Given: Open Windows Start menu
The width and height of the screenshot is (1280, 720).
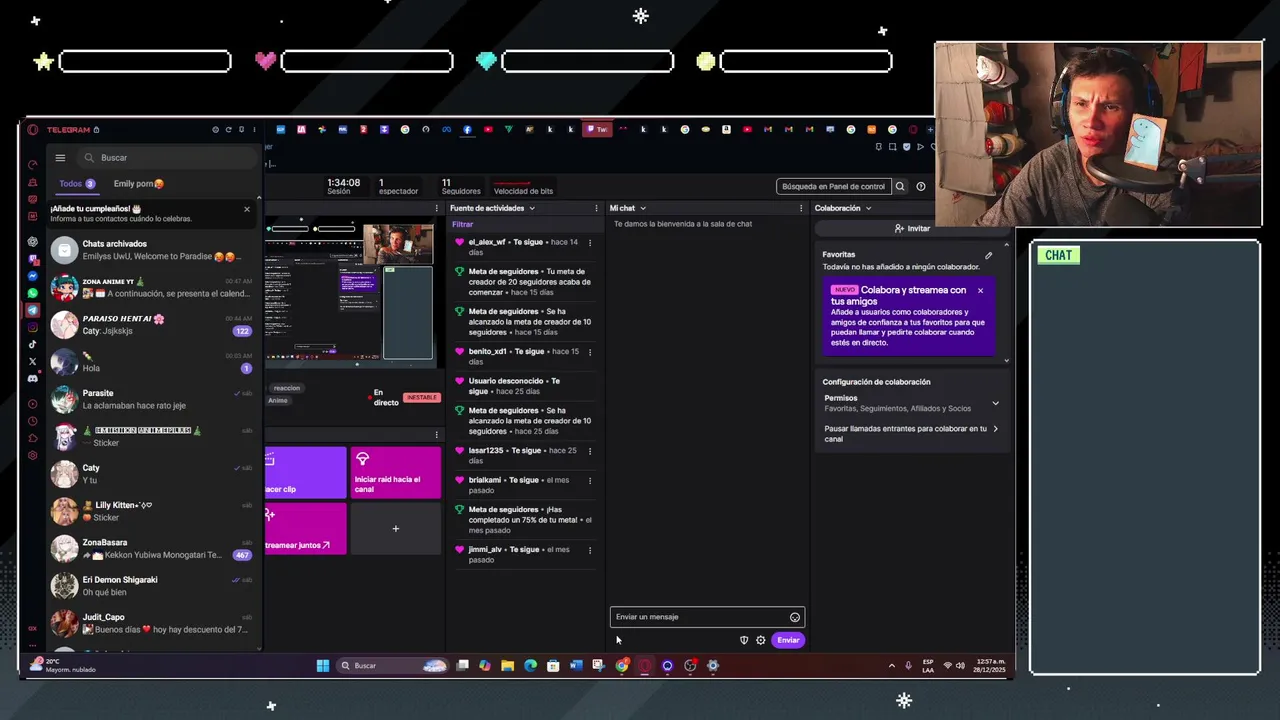Looking at the screenshot, I should point(323,666).
